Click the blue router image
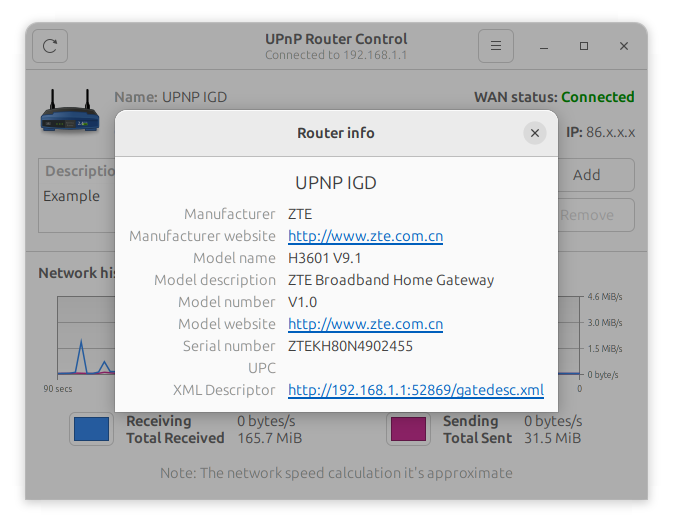This screenshot has height=528, width=673. [70, 110]
